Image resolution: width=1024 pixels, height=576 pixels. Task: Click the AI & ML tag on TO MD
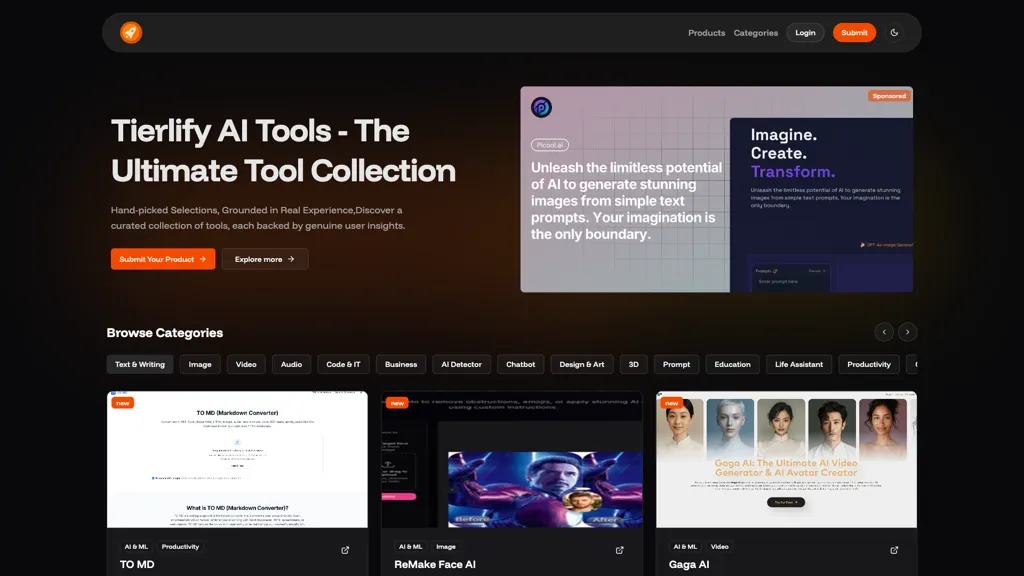point(136,547)
